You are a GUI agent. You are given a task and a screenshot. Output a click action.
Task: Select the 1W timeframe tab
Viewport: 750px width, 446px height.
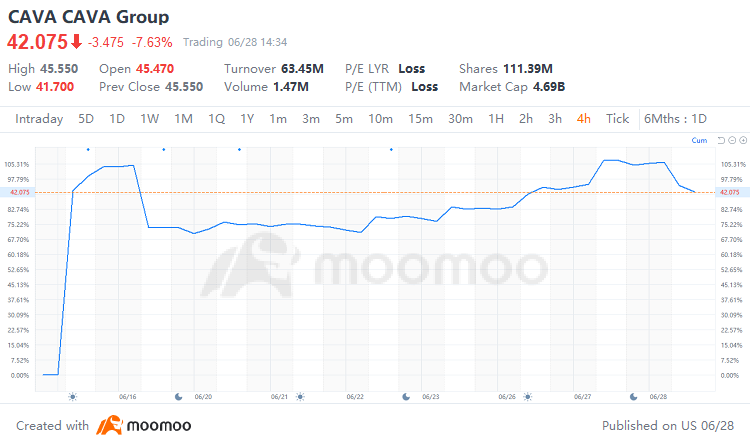150,119
